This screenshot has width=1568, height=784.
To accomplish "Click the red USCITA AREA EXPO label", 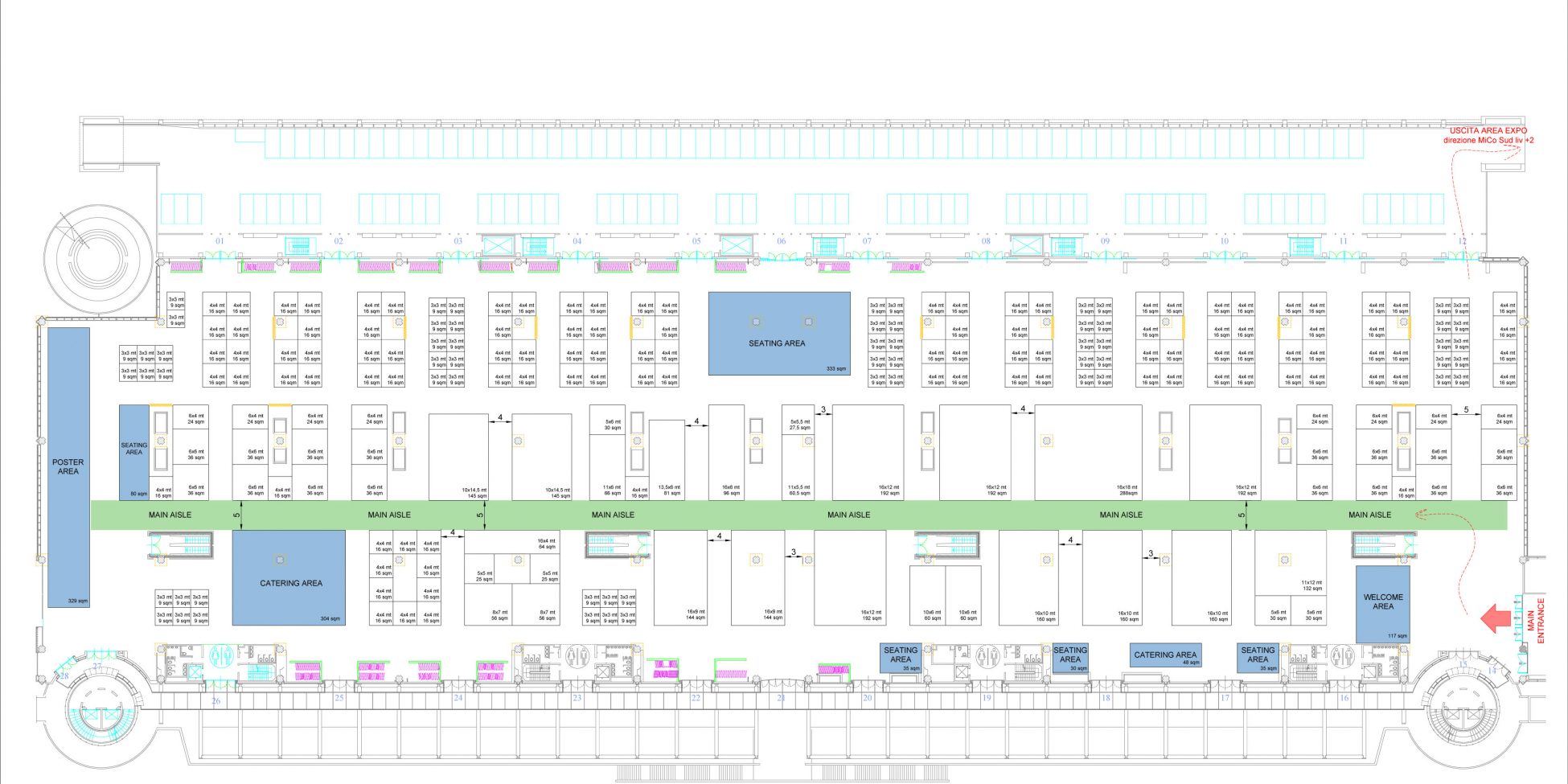I will pyautogui.click(x=1488, y=135).
